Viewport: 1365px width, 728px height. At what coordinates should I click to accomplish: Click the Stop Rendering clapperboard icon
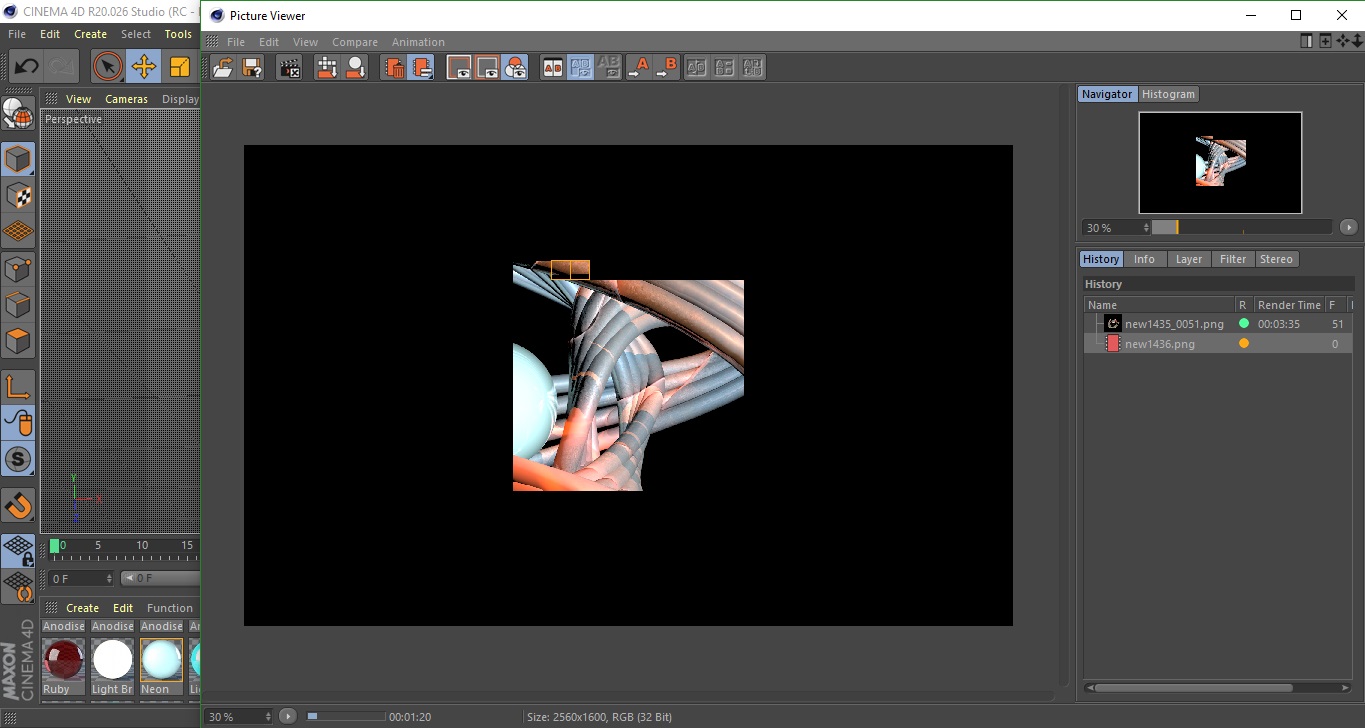[x=290, y=68]
